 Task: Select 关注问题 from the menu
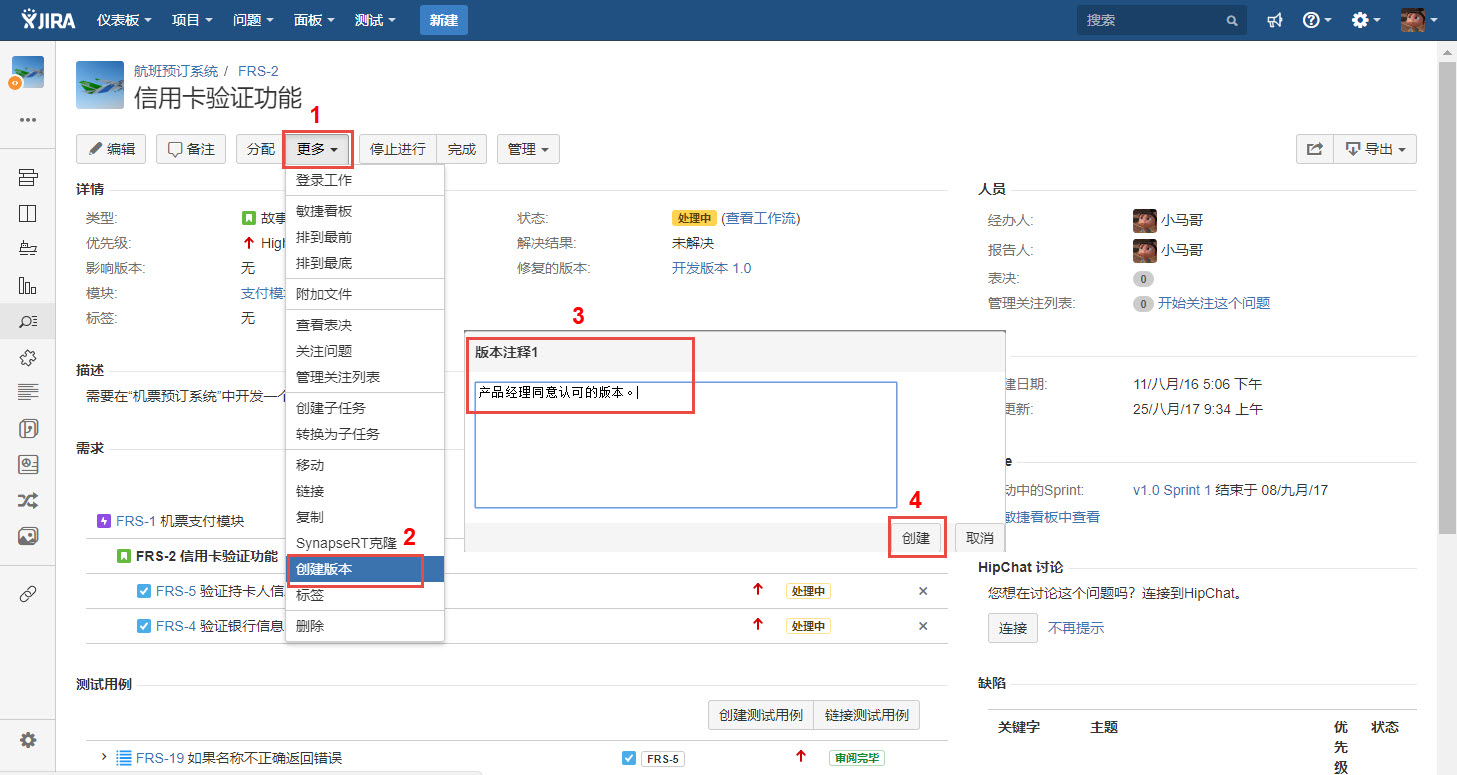364,351
